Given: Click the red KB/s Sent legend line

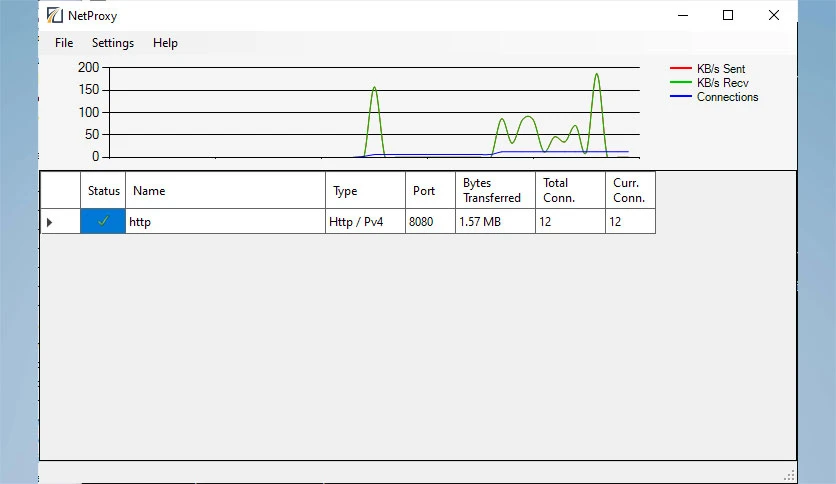Looking at the screenshot, I should pos(680,68).
